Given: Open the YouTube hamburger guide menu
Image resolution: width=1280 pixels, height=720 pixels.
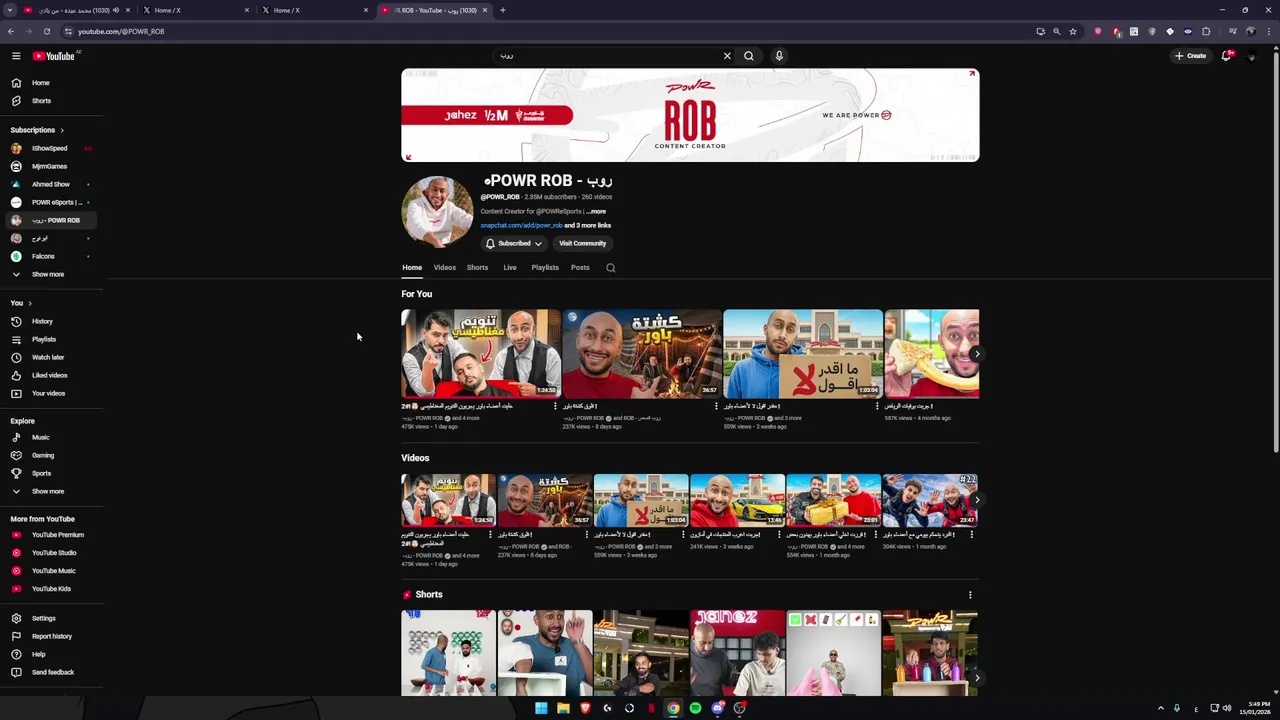Looking at the screenshot, I should point(16,56).
